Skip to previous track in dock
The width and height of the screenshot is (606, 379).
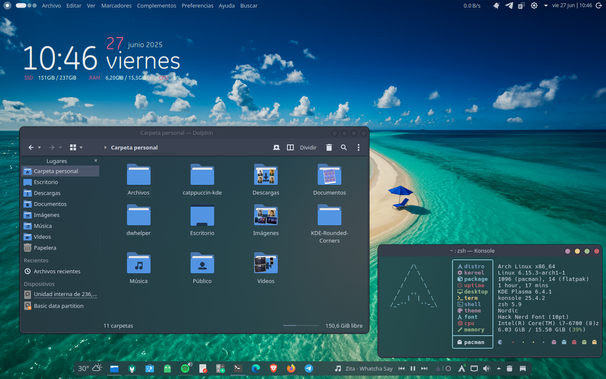402,369
